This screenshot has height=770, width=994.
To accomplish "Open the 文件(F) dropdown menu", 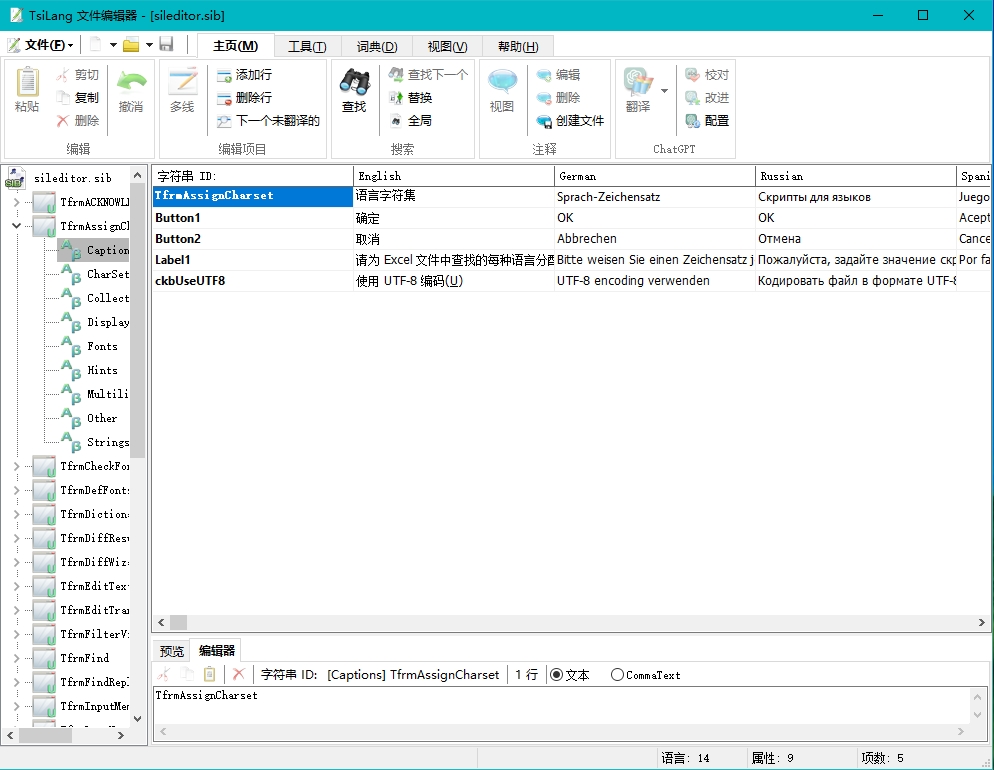I will pyautogui.click(x=41, y=45).
